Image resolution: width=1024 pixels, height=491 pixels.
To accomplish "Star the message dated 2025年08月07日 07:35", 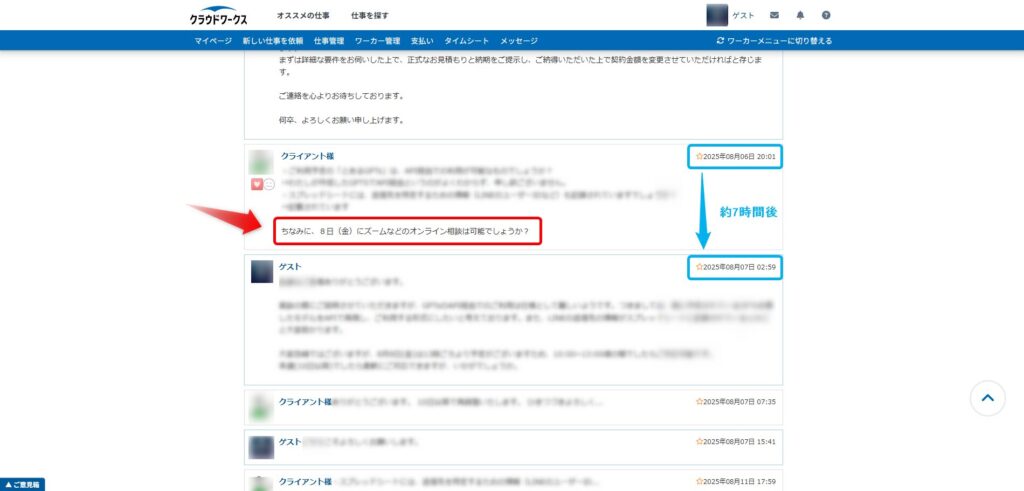I will (699, 401).
